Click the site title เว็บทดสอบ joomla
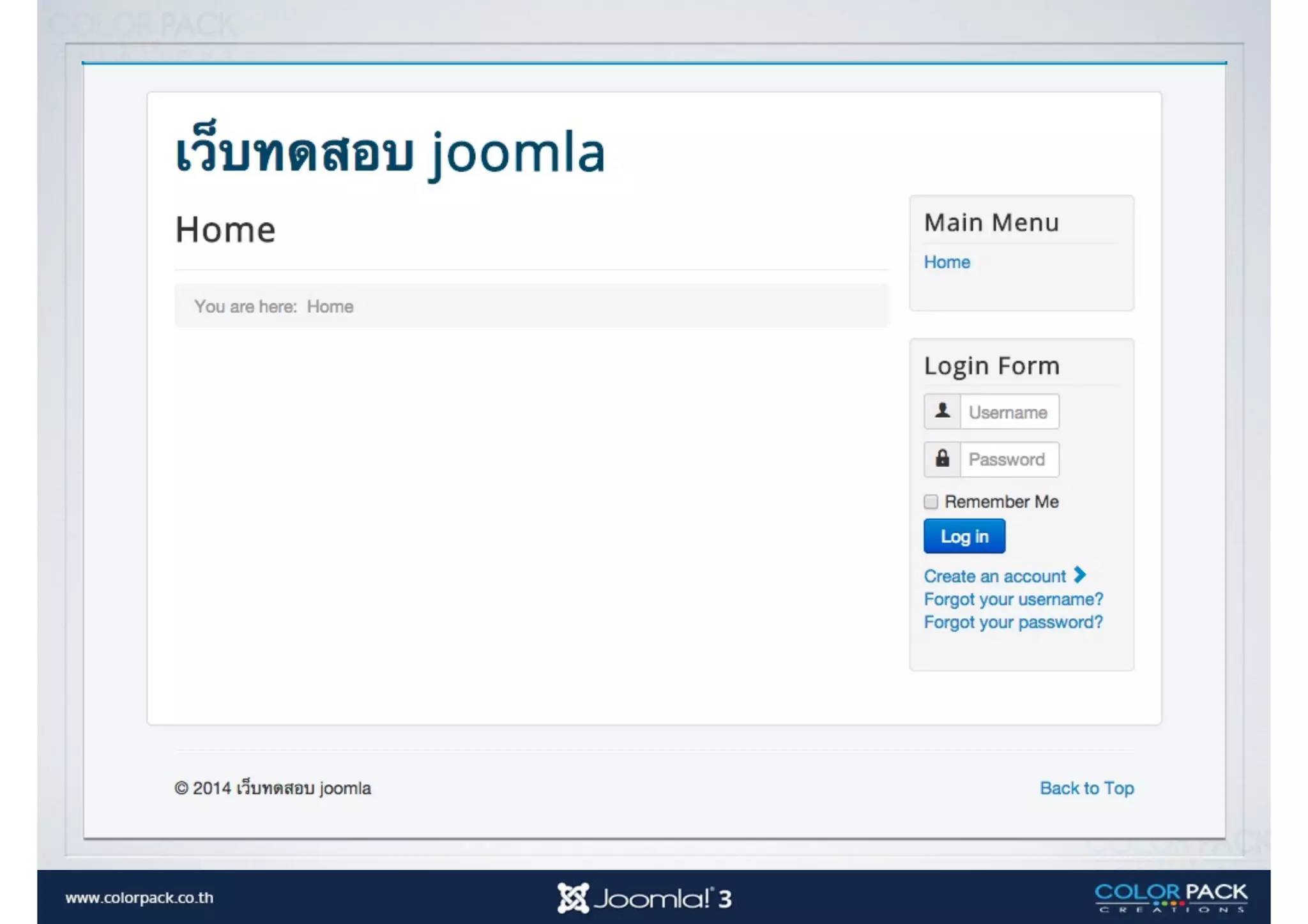This screenshot has width=1308, height=924. click(390, 153)
